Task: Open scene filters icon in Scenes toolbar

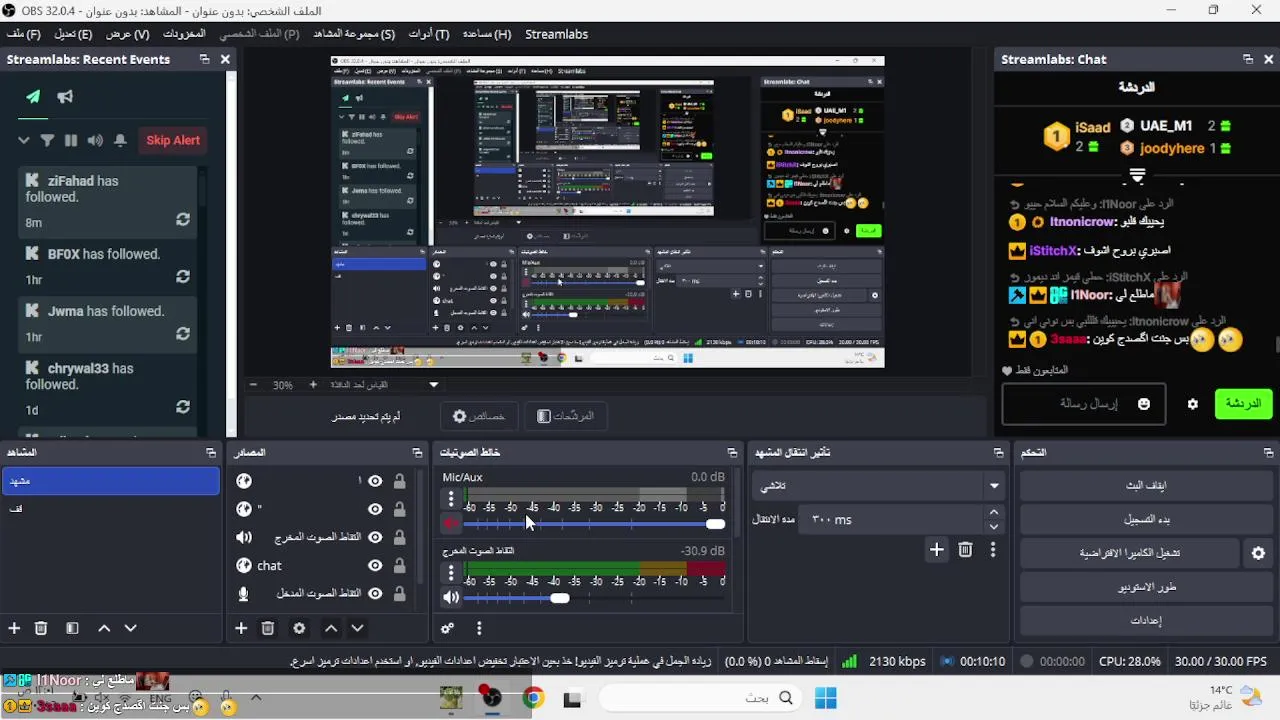Action: [72, 628]
